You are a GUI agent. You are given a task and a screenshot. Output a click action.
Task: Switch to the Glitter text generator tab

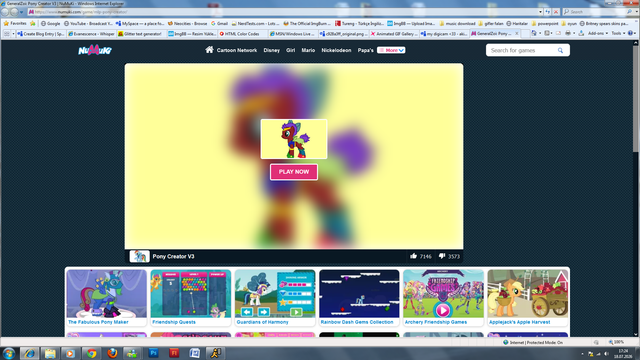[x=142, y=33]
